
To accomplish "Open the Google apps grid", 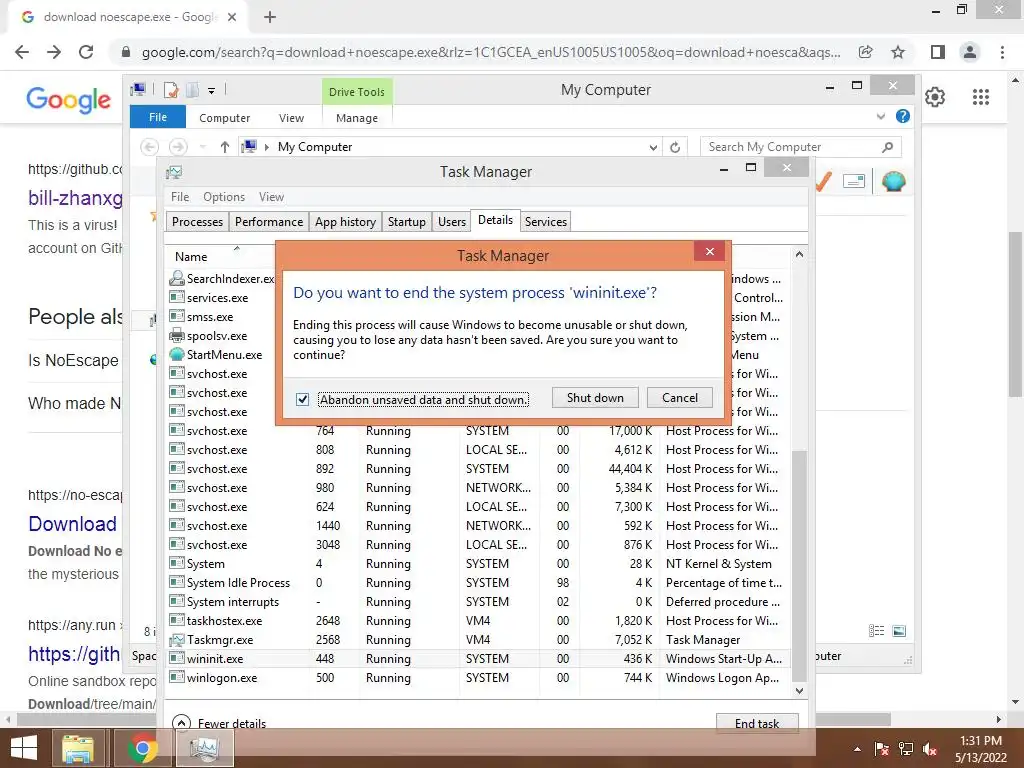I will [x=981, y=97].
